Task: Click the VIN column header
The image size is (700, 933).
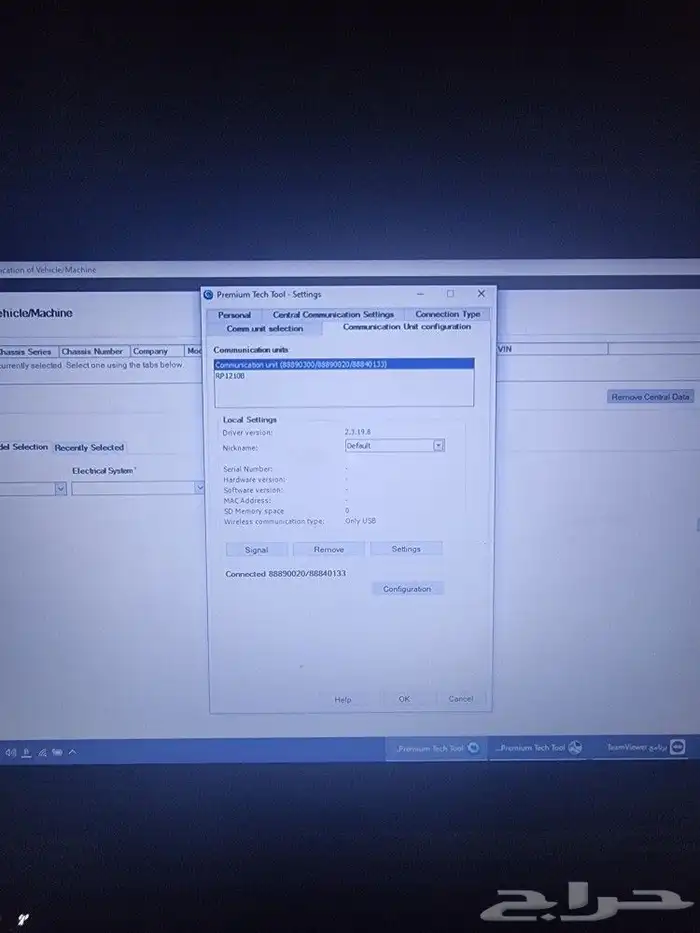Action: click(x=552, y=349)
